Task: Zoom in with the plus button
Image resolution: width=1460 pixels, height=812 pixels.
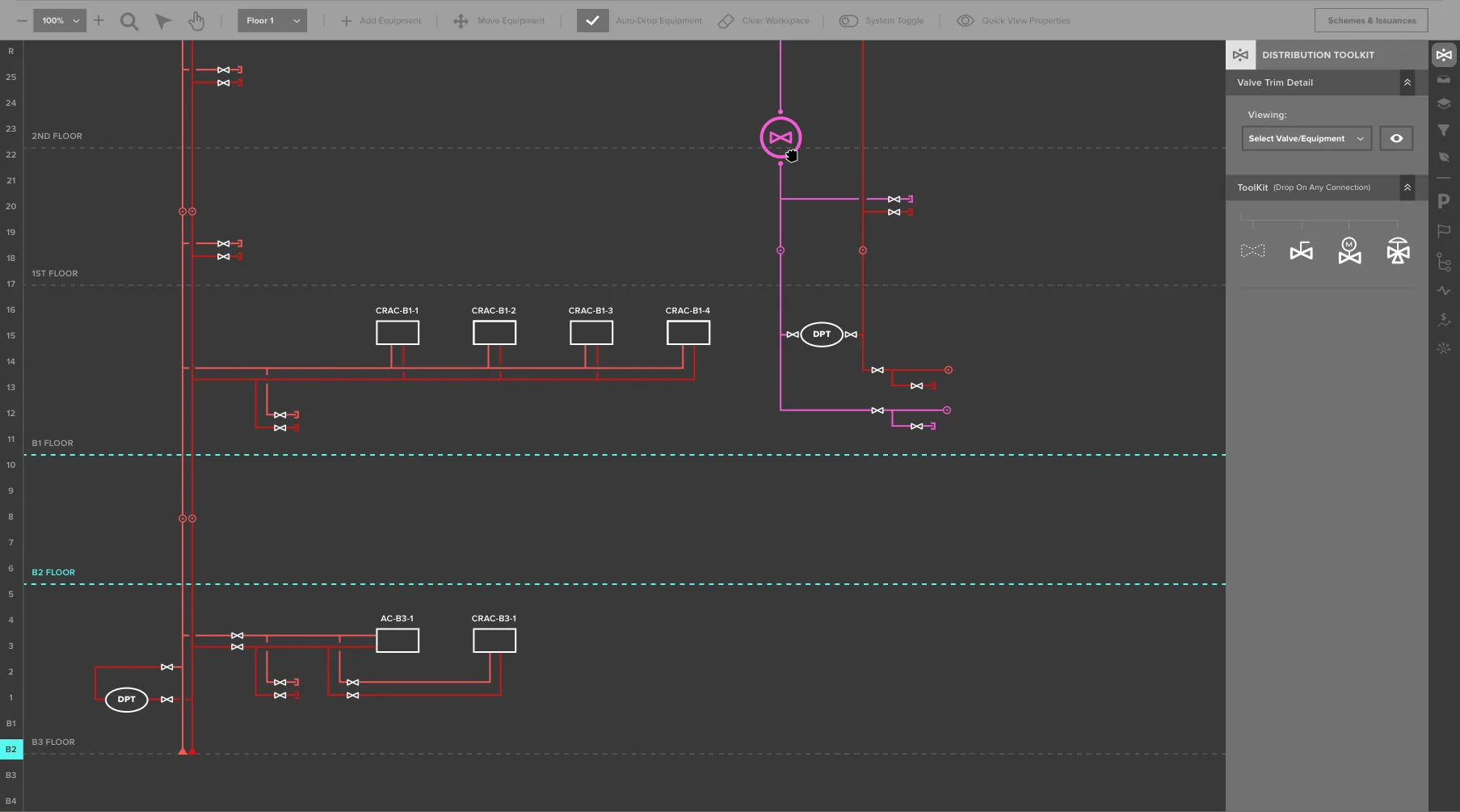Action: tap(99, 20)
